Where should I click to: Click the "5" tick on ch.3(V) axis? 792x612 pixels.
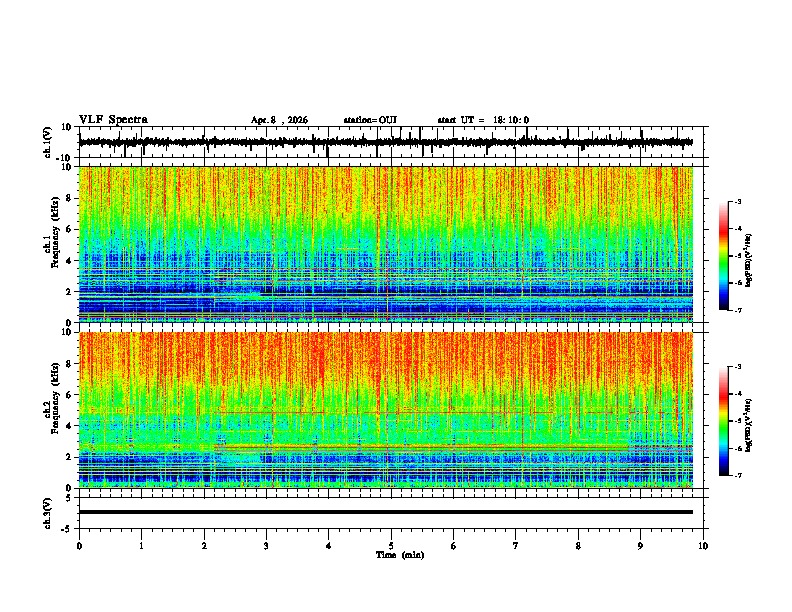click(69, 498)
